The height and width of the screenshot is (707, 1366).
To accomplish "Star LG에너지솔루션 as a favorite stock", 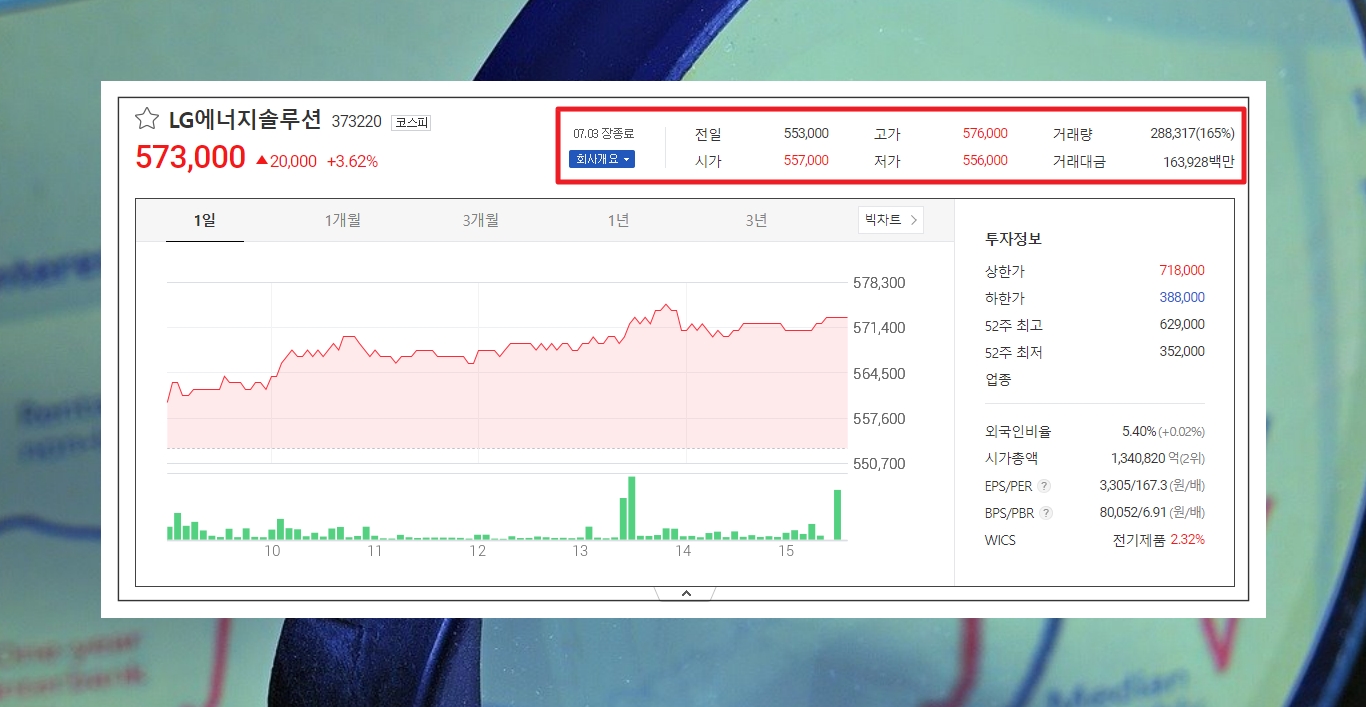I will click(147, 120).
